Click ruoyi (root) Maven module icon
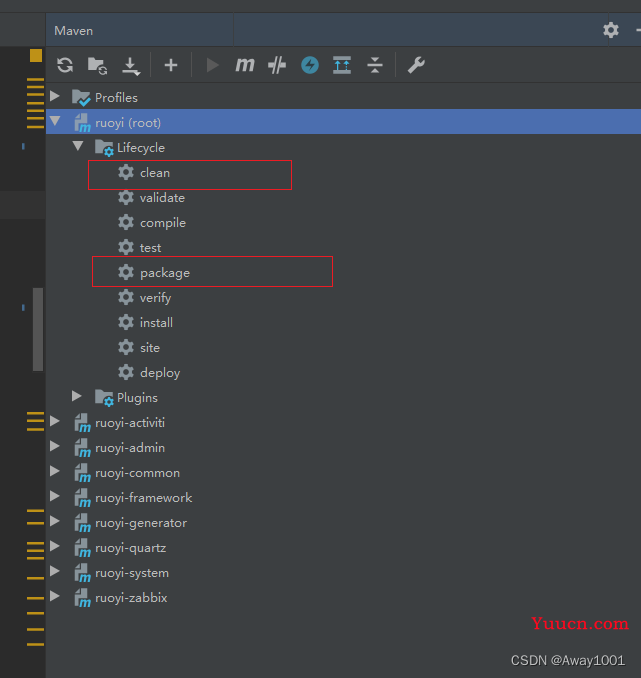The width and height of the screenshot is (641, 678). tap(82, 123)
